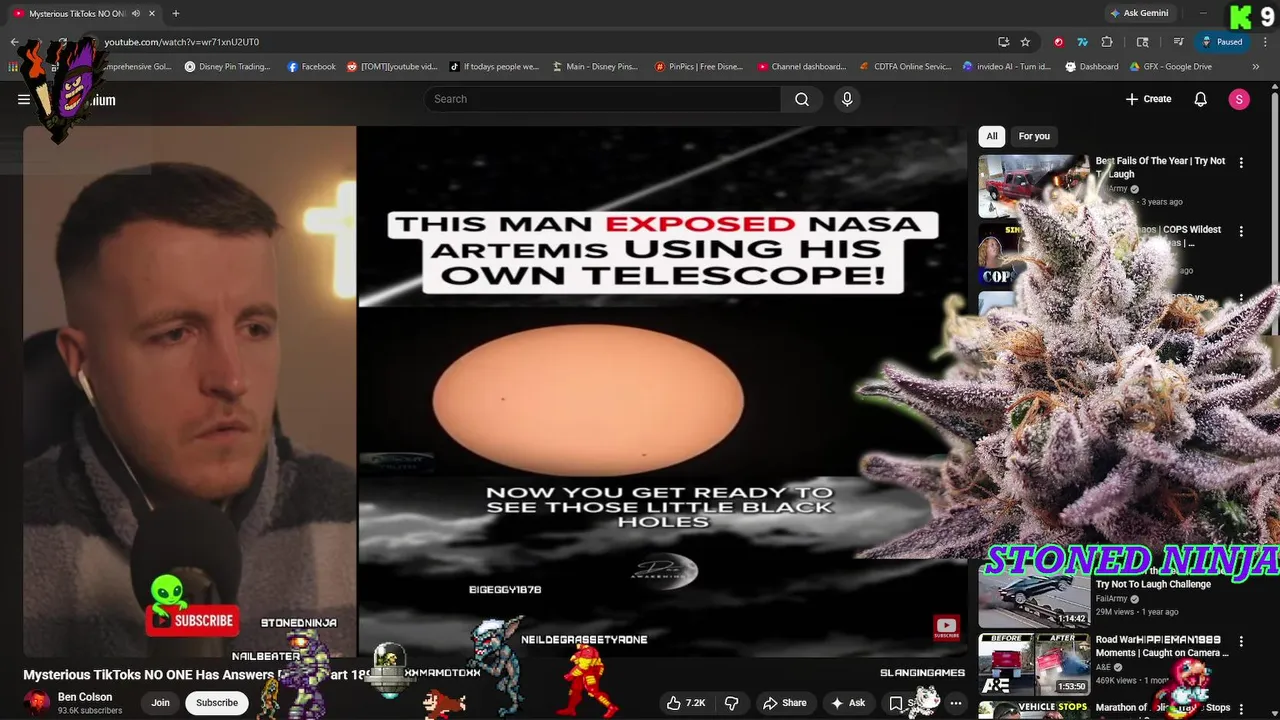Image resolution: width=1280 pixels, height=720 pixels.
Task: Open the Main - Disney Pins bookmark
Action: [x=595, y=67]
